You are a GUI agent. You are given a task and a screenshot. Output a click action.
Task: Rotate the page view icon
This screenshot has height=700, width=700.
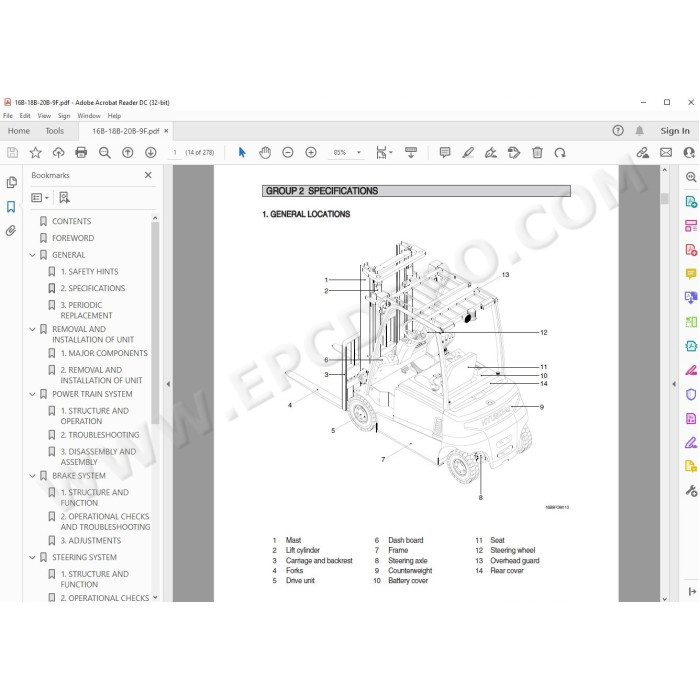click(x=560, y=153)
